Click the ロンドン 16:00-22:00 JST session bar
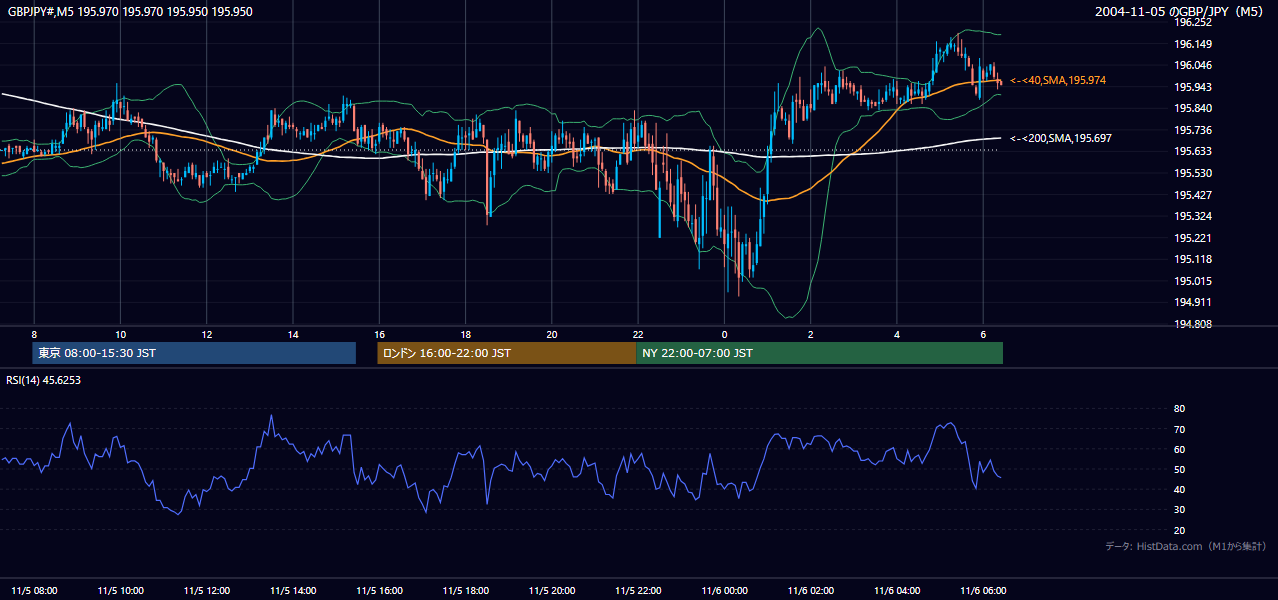1278x600 pixels. pyautogui.click(x=506, y=353)
